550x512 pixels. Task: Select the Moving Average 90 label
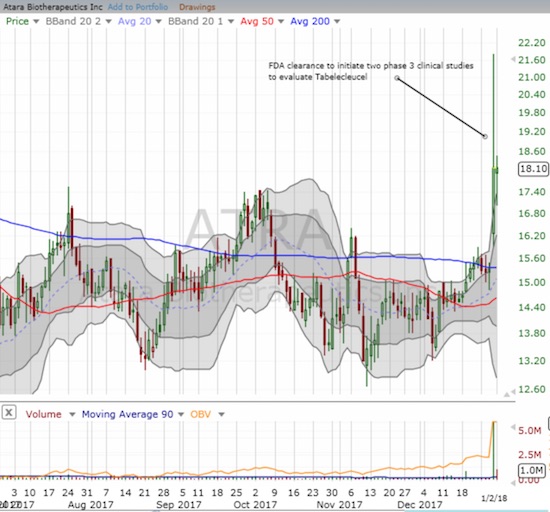[127, 414]
